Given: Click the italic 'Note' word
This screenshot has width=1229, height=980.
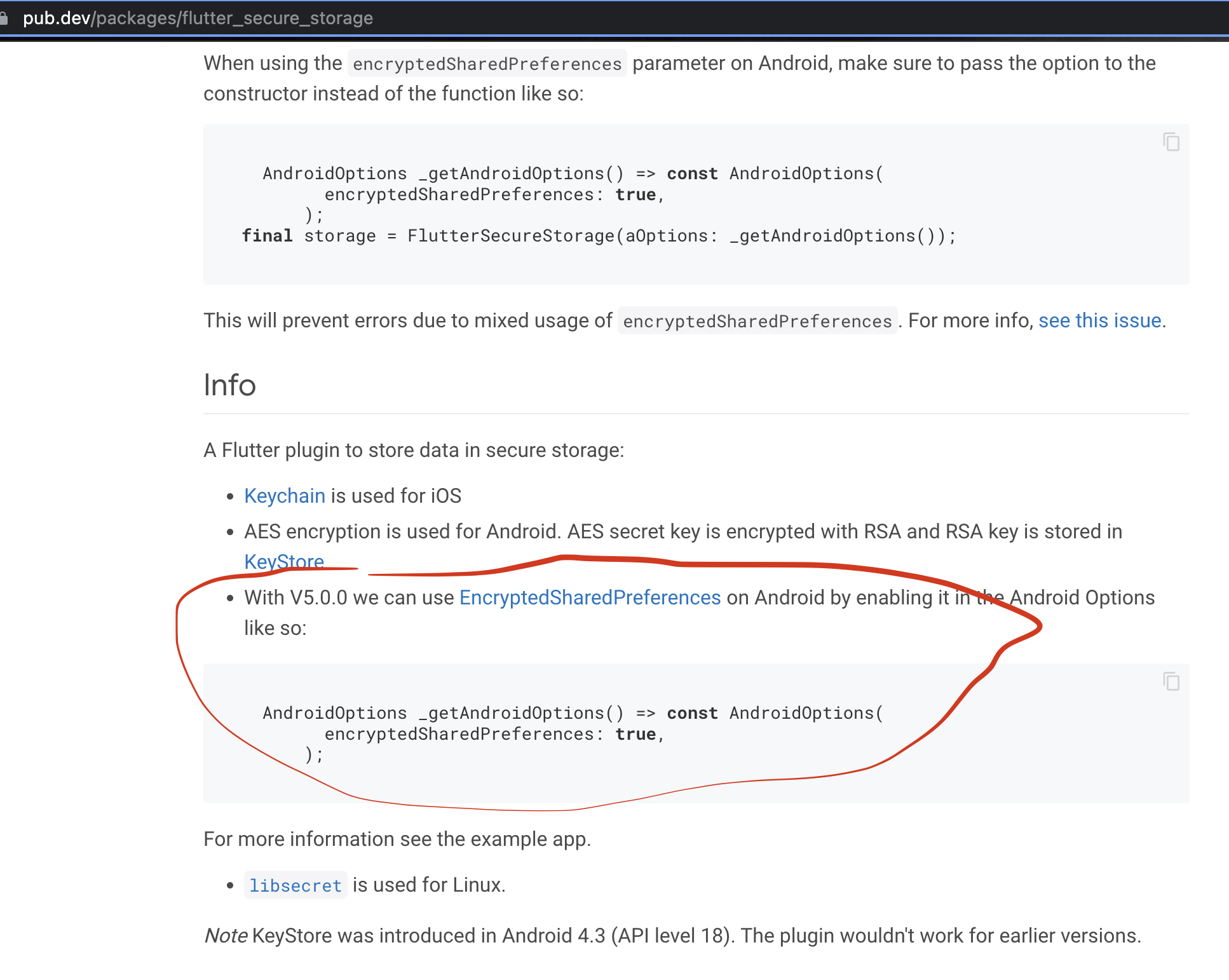Looking at the screenshot, I should (x=226, y=936).
